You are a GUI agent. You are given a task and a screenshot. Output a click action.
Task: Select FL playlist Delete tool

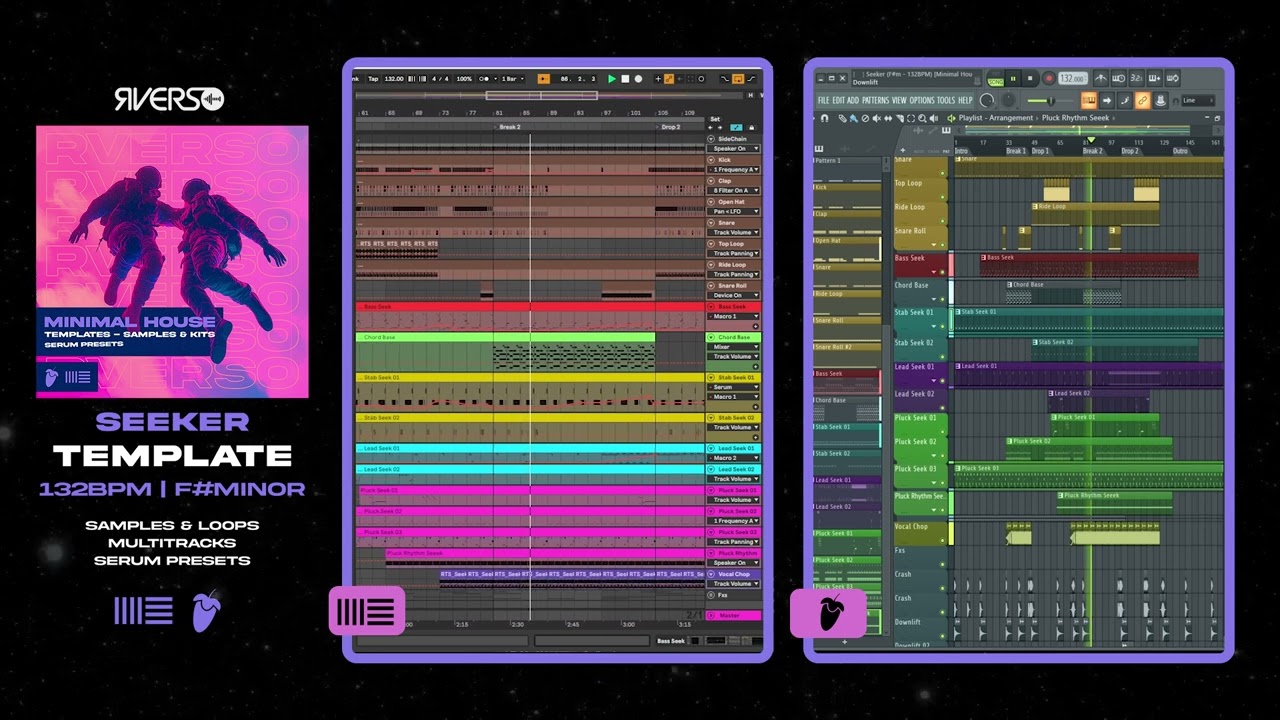click(865, 118)
